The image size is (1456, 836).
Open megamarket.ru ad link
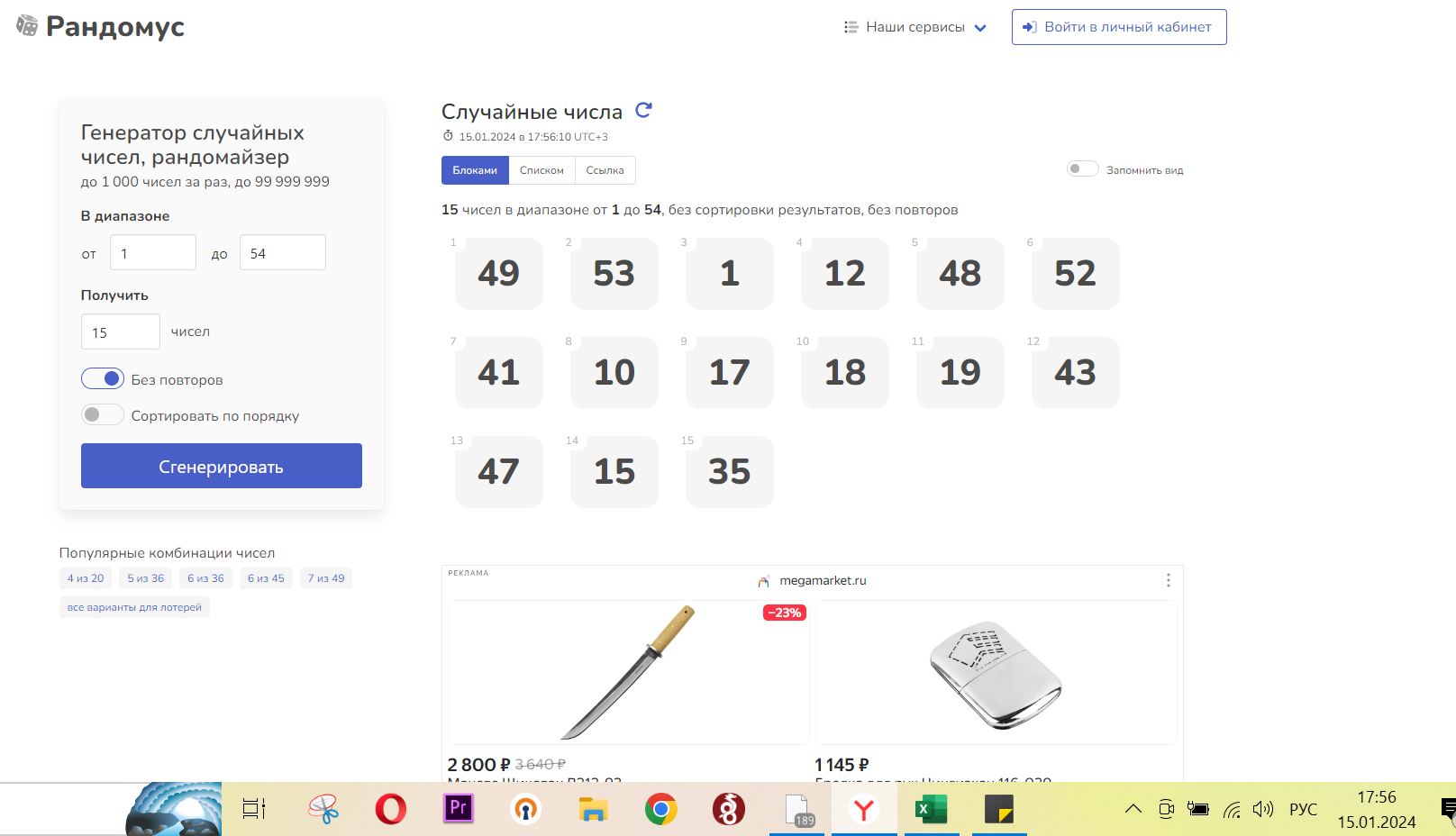pyautogui.click(x=823, y=581)
